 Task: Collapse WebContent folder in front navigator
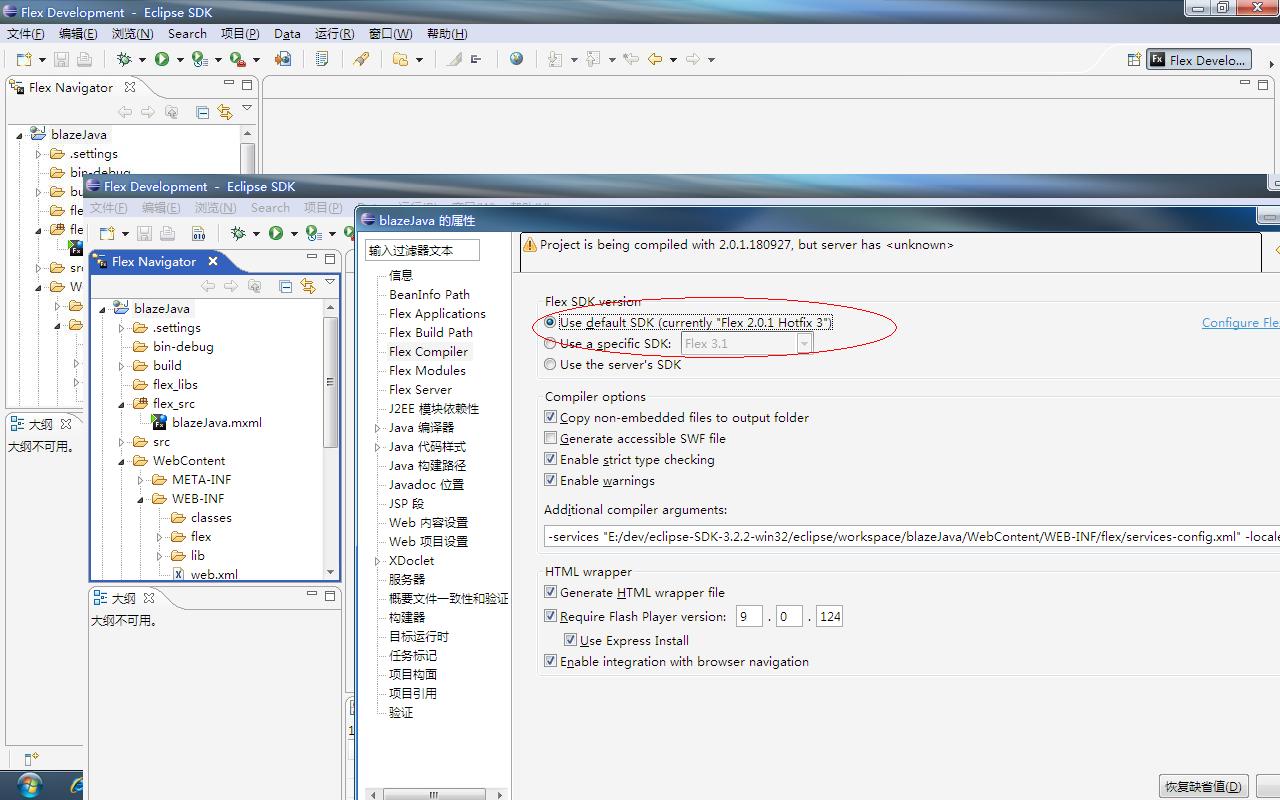pyautogui.click(x=121, y=461)
